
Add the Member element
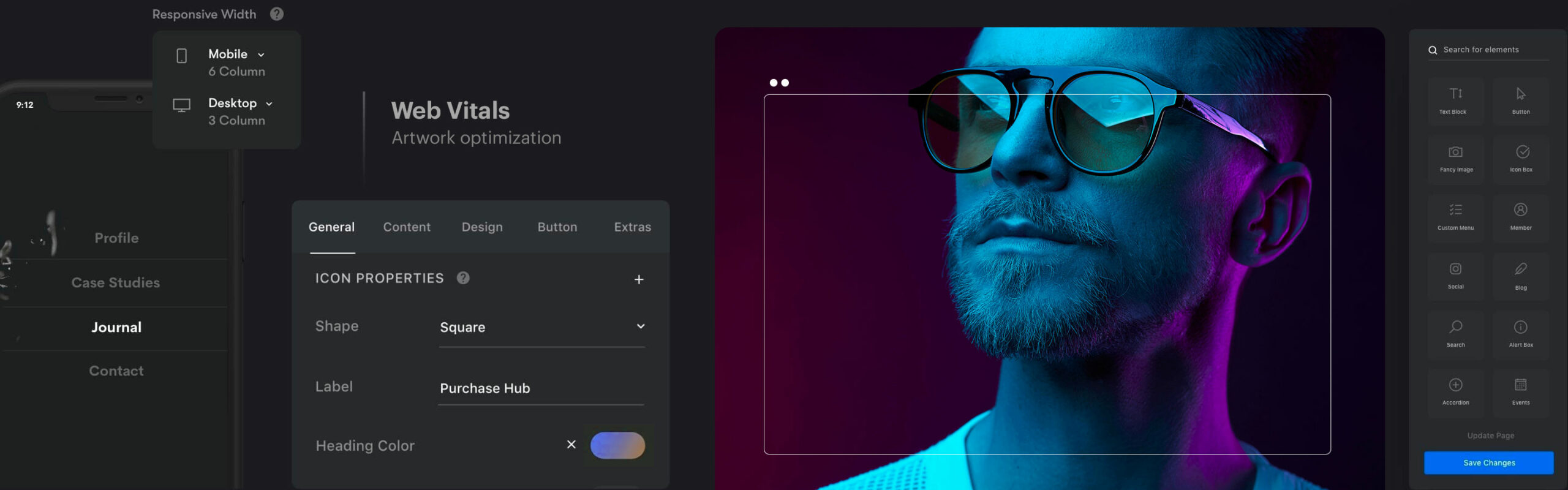pyautogui.click(x=1521, y=217)
